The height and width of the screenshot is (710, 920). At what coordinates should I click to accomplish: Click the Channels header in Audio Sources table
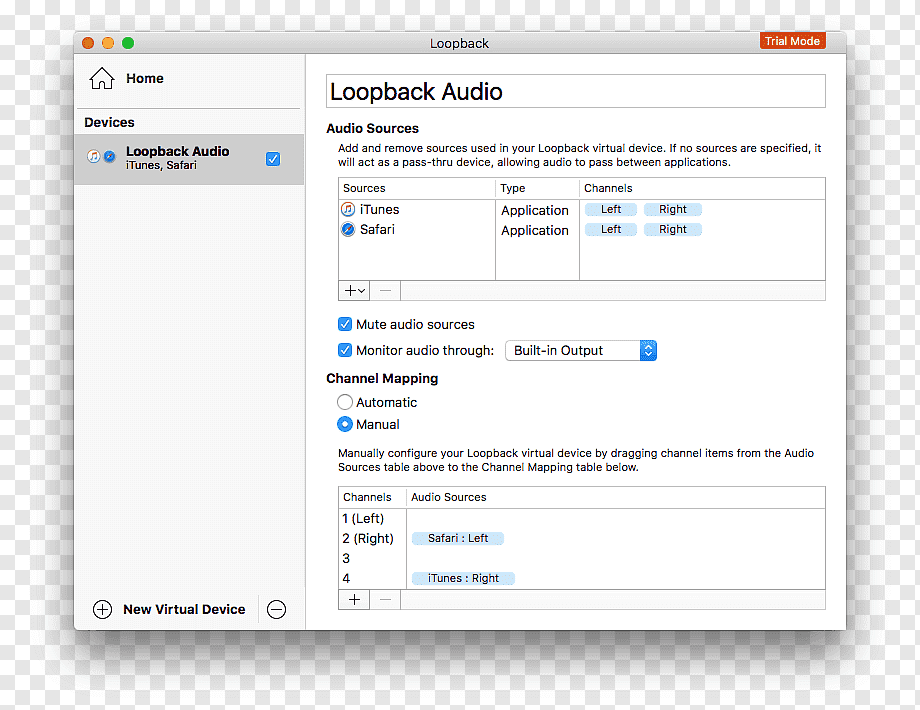click(608, 188)
